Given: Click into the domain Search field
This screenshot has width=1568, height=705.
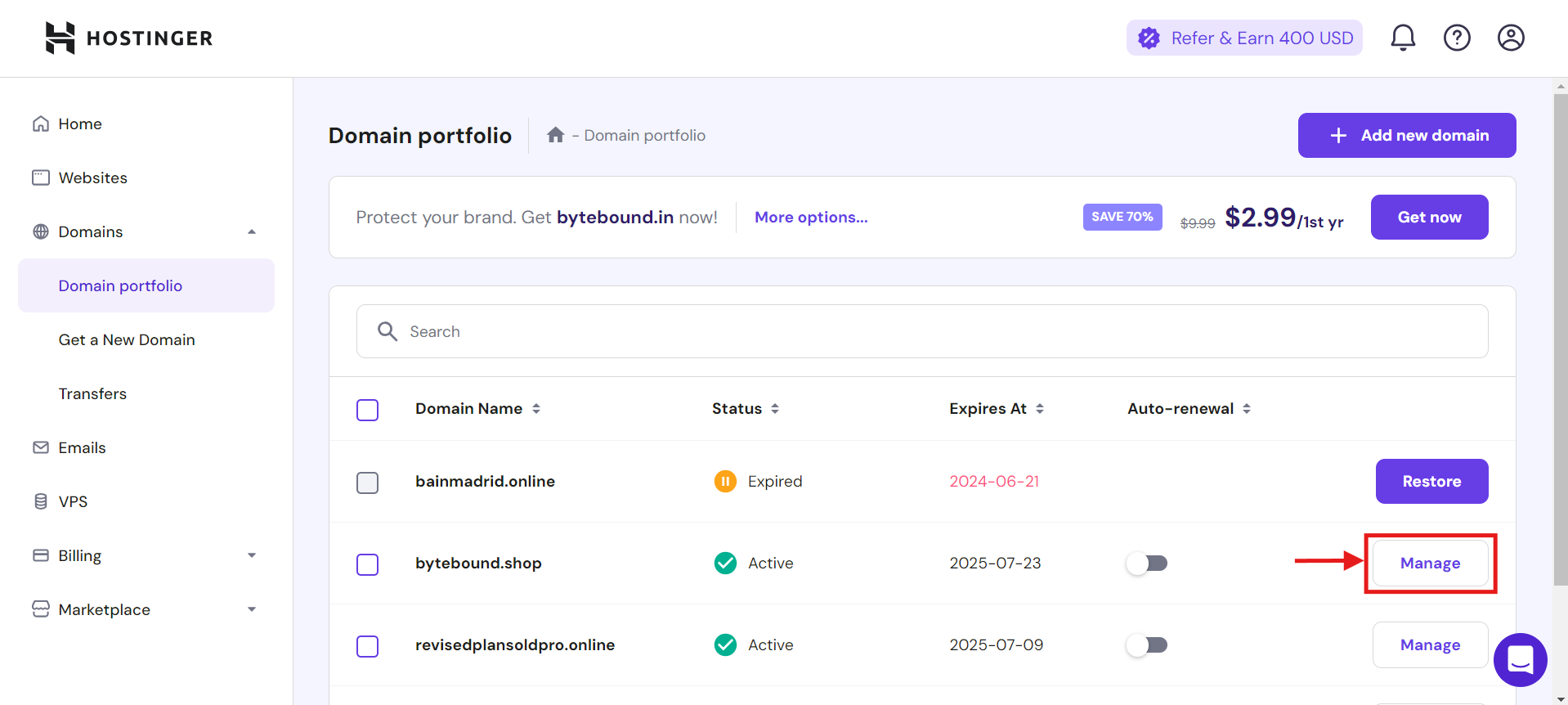Looking at the screenshot, I should [922, 331].
